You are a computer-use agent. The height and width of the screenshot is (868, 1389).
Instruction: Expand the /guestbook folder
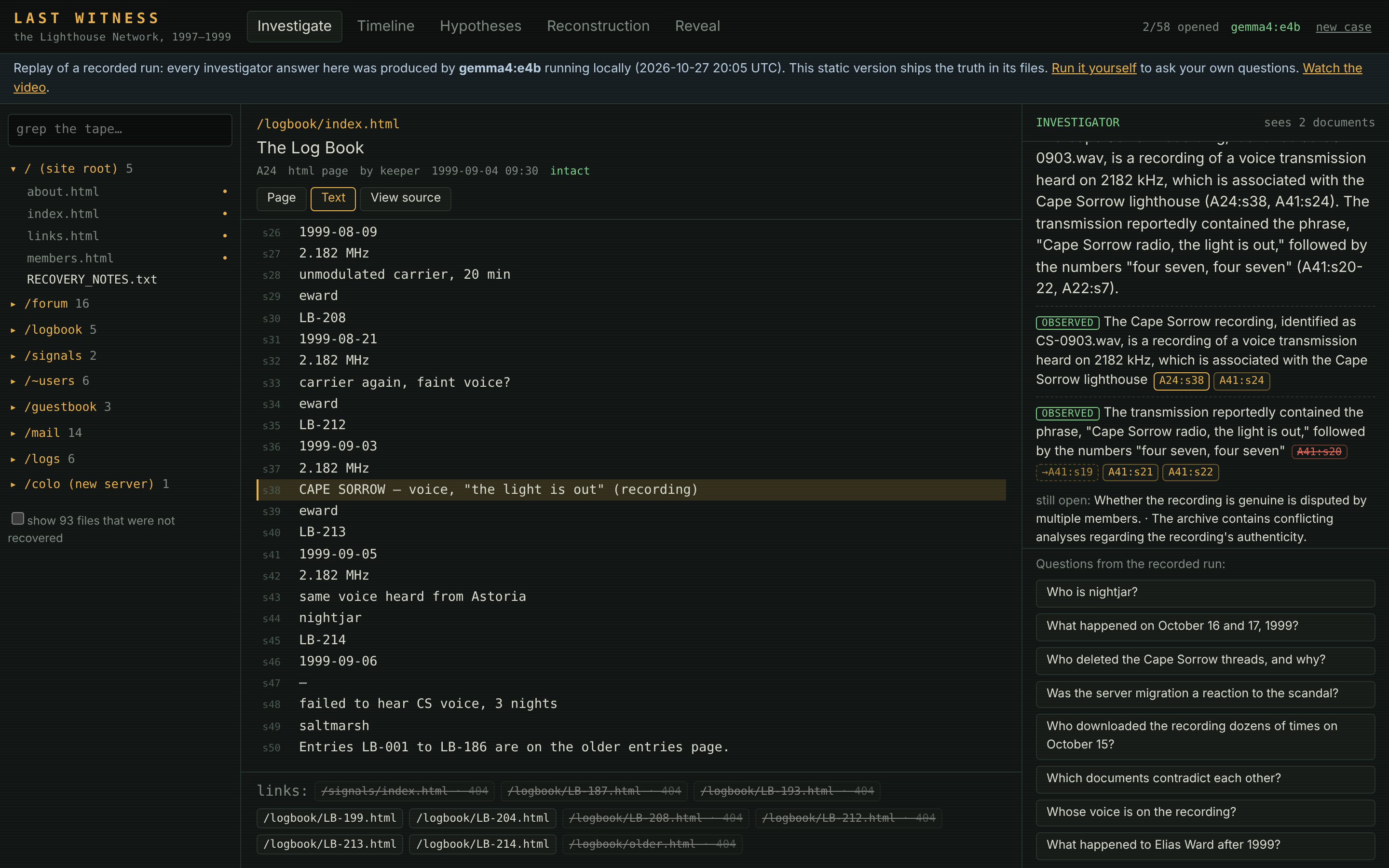pos(61,407)
